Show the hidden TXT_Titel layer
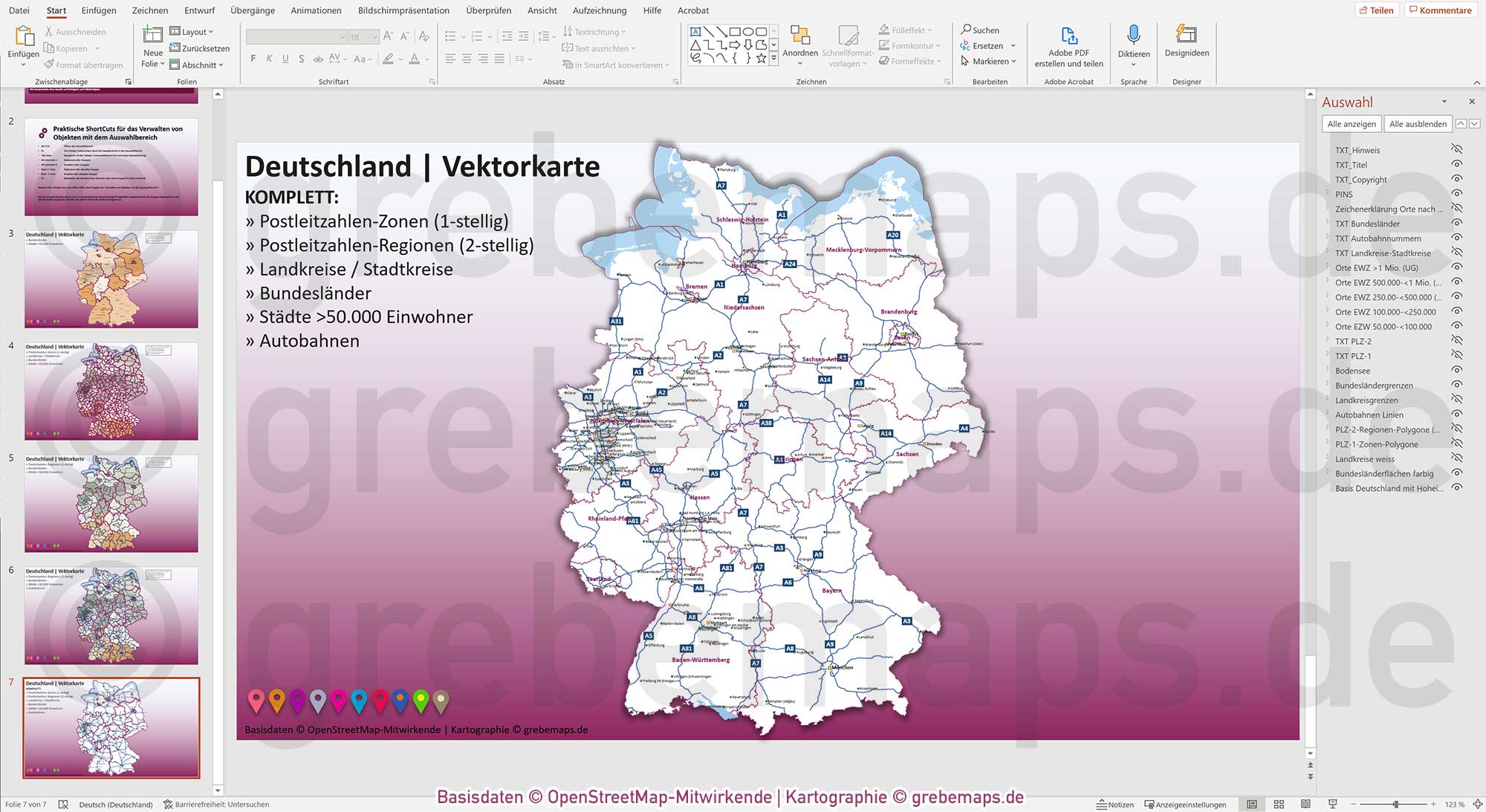Viewport: 1486px width, 812px height. click(x=1459, y=164)
